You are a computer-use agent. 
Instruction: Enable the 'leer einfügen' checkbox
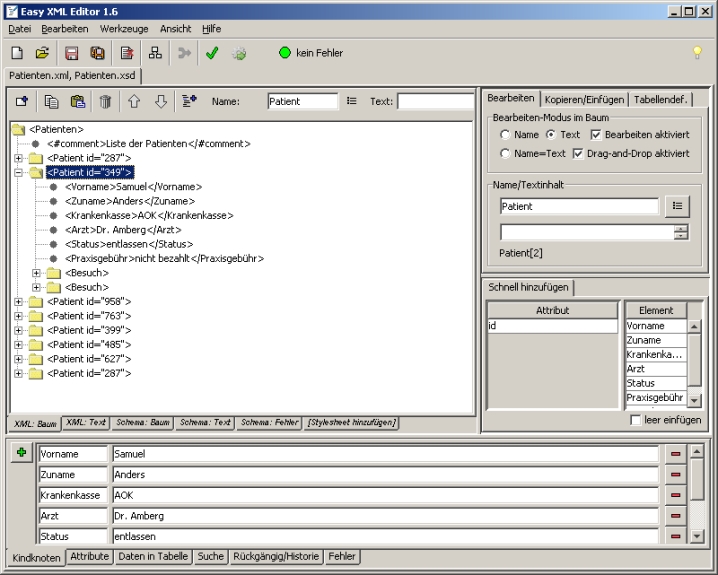pos(636,421)
